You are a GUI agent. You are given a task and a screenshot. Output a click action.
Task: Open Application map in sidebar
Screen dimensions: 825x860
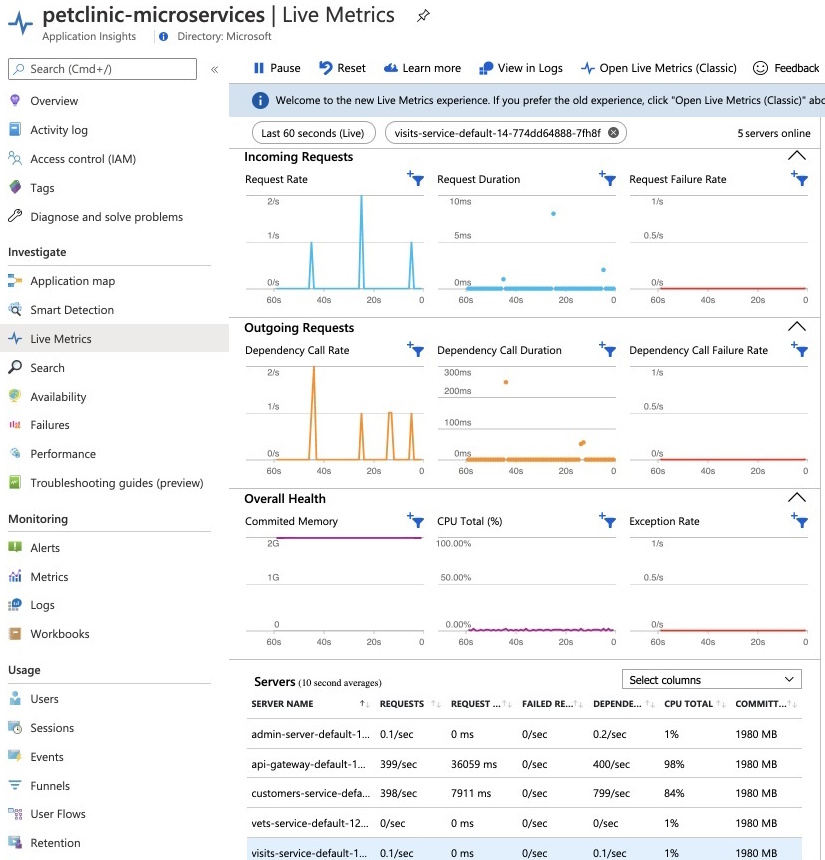72,281
